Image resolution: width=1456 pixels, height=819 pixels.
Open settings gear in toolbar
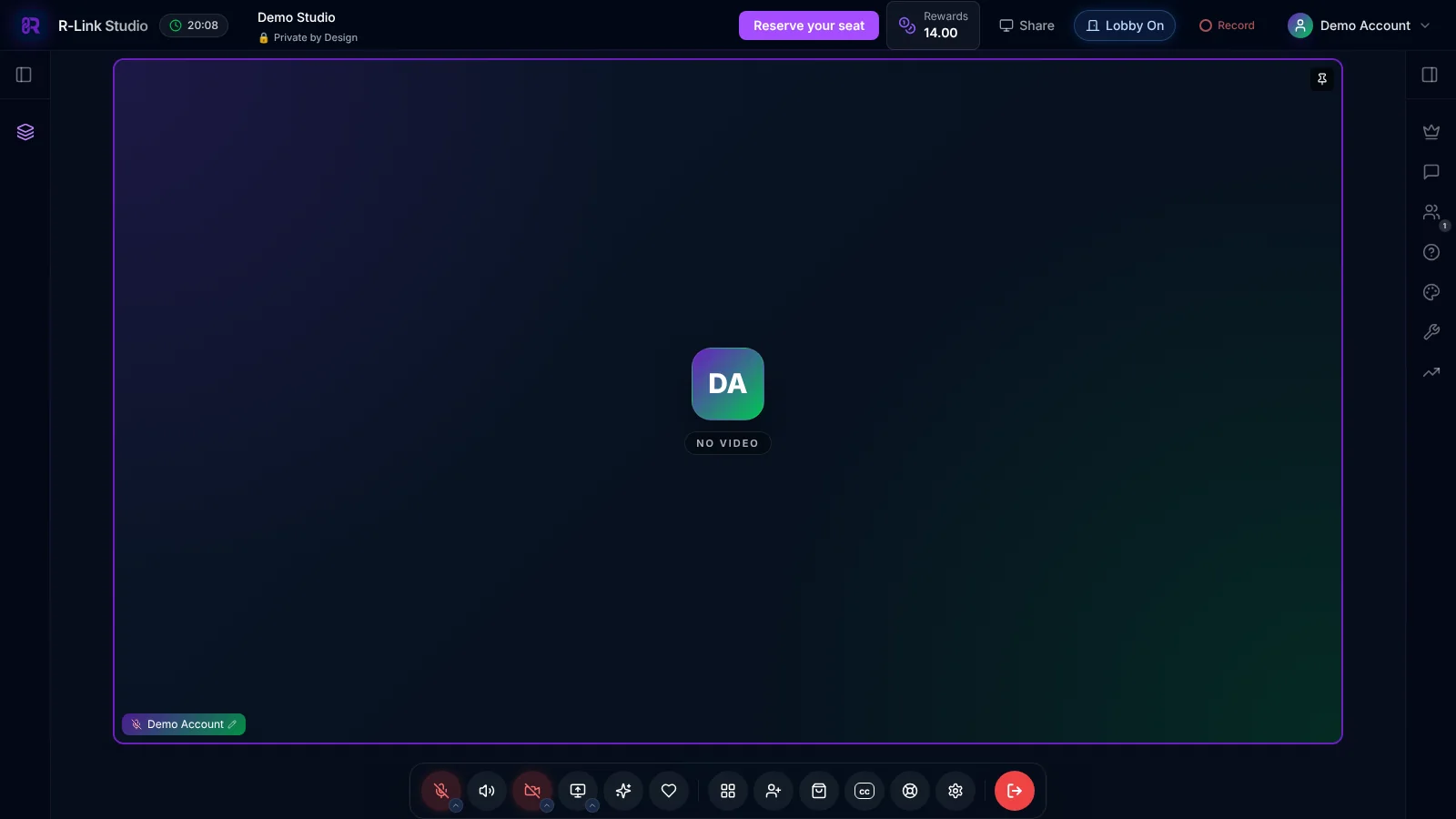pos(955,791)
